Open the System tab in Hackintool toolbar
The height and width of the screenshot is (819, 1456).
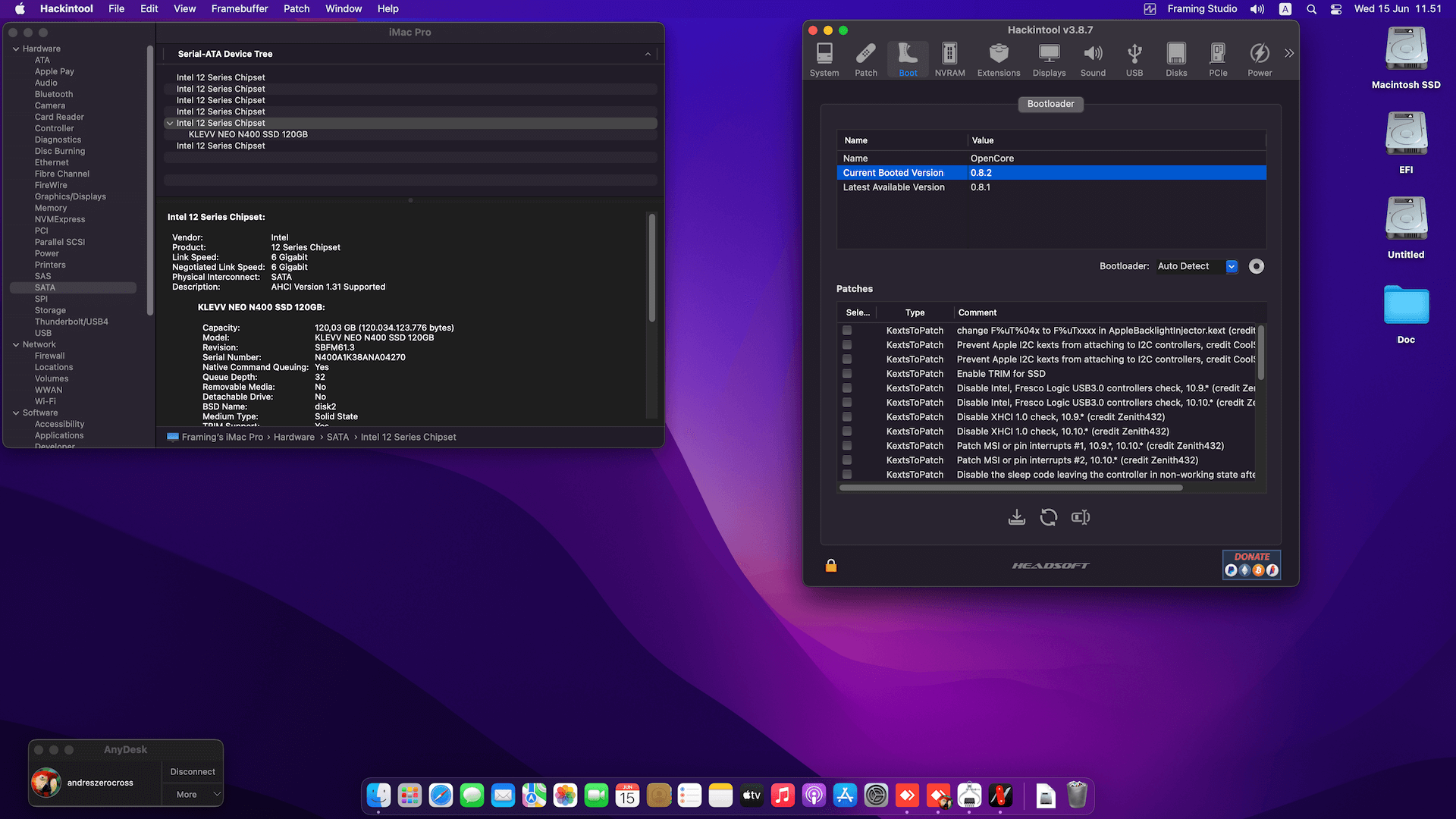point(824,60)
